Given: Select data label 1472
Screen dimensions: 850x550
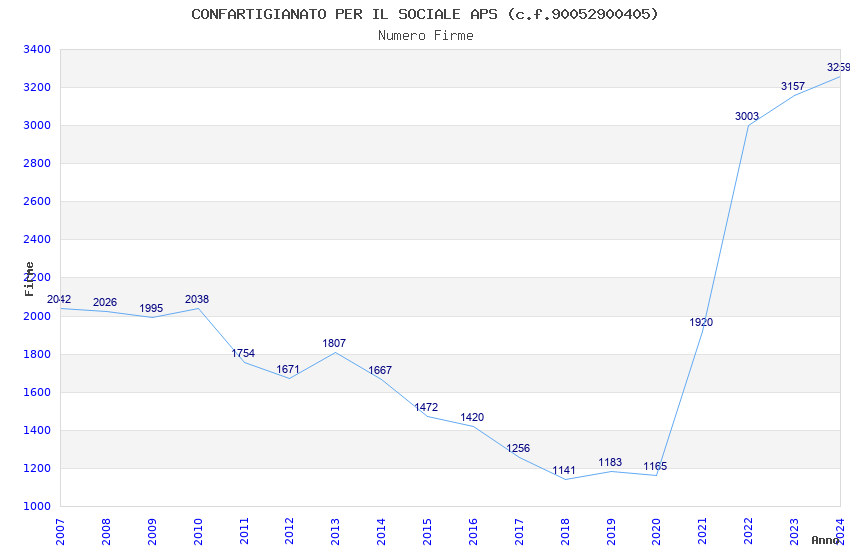Looking at the screenshot, I should click(x=426, y=407).
